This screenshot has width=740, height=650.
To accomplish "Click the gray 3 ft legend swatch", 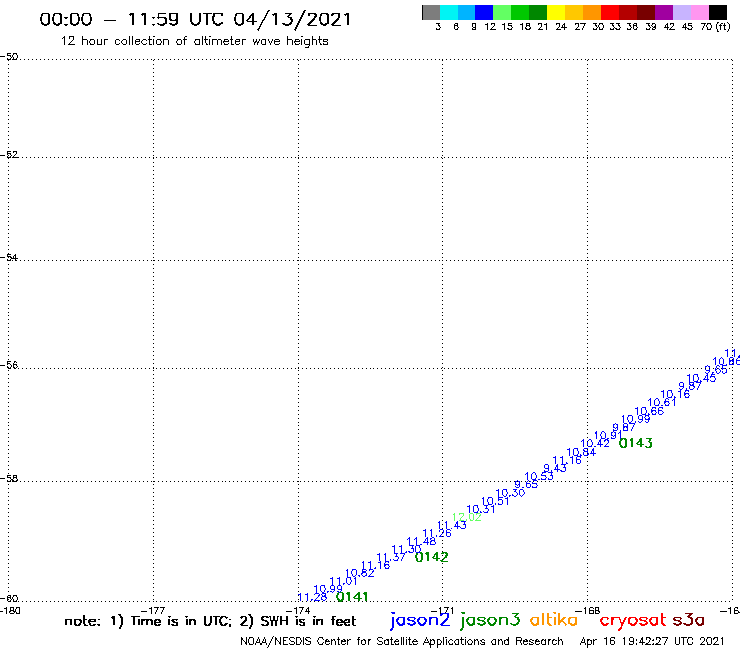I will click(431, 12).
